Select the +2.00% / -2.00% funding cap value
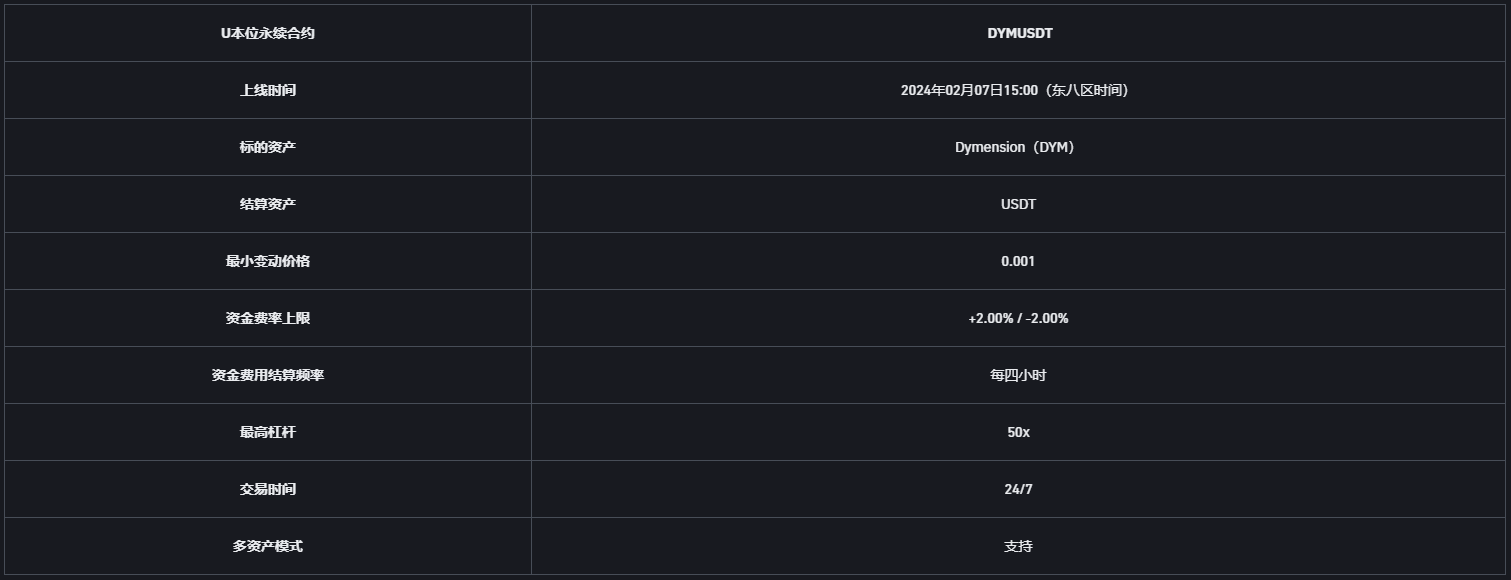Image resolution: width=1511 pixels, height=580 pixels. tap(1018, 318)
